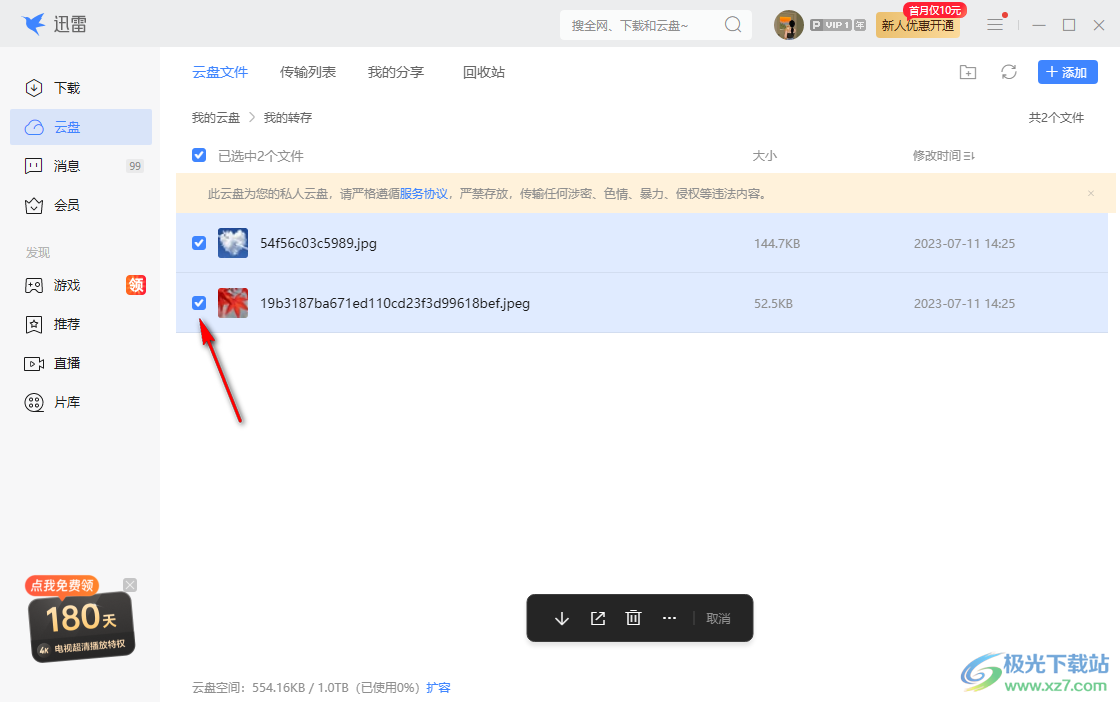
Task: Open the red leaf thumbnail image
Action: pos(233,303)
